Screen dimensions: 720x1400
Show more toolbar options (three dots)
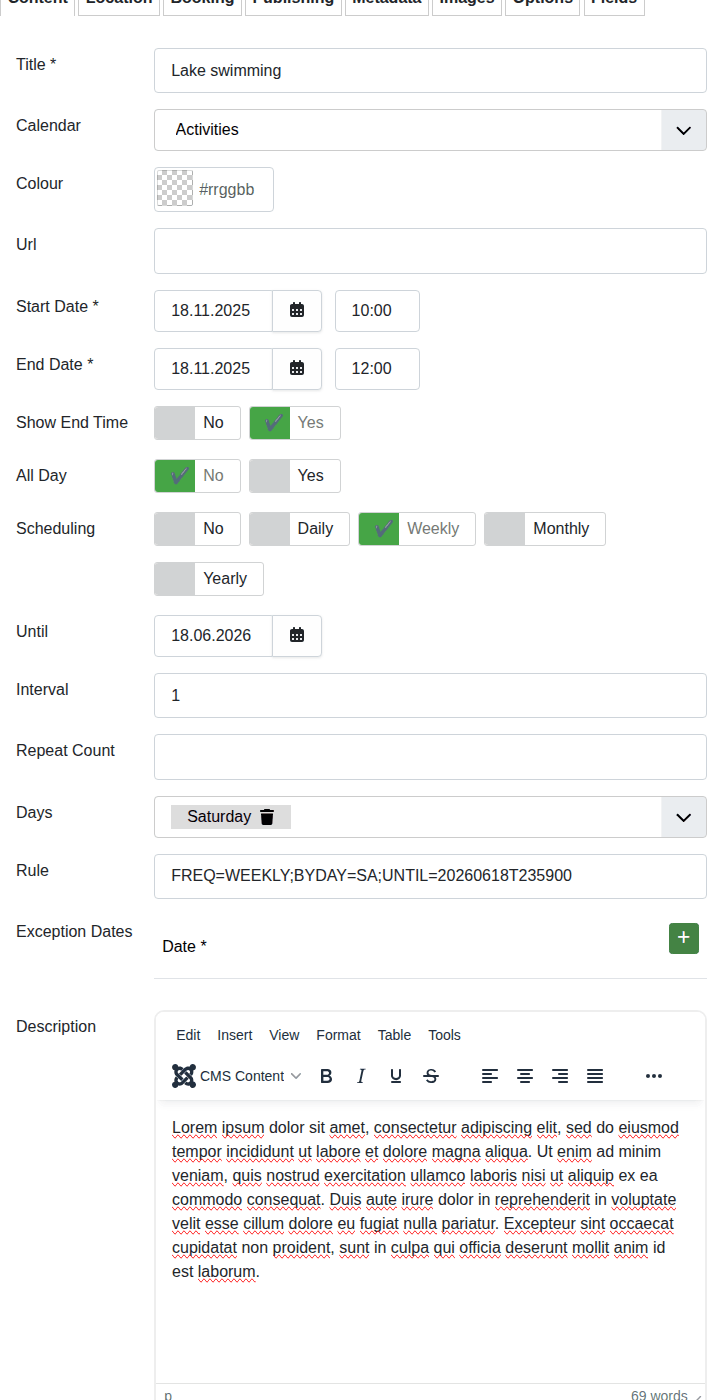(x=654, y=1076)
